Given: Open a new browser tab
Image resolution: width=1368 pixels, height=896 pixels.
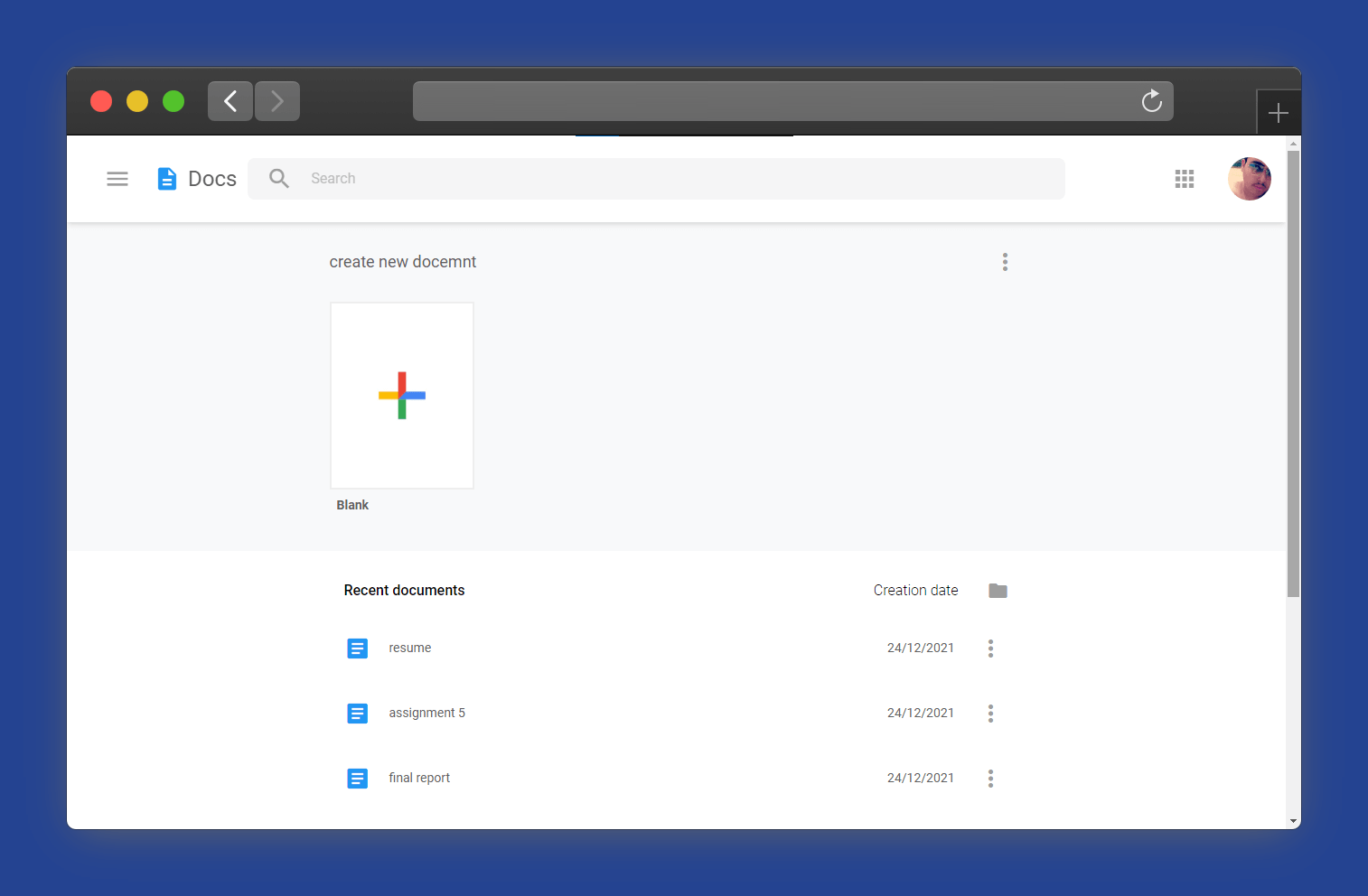Looking at the screenshot, I should pyautogui.click(x=1278, y=113).
